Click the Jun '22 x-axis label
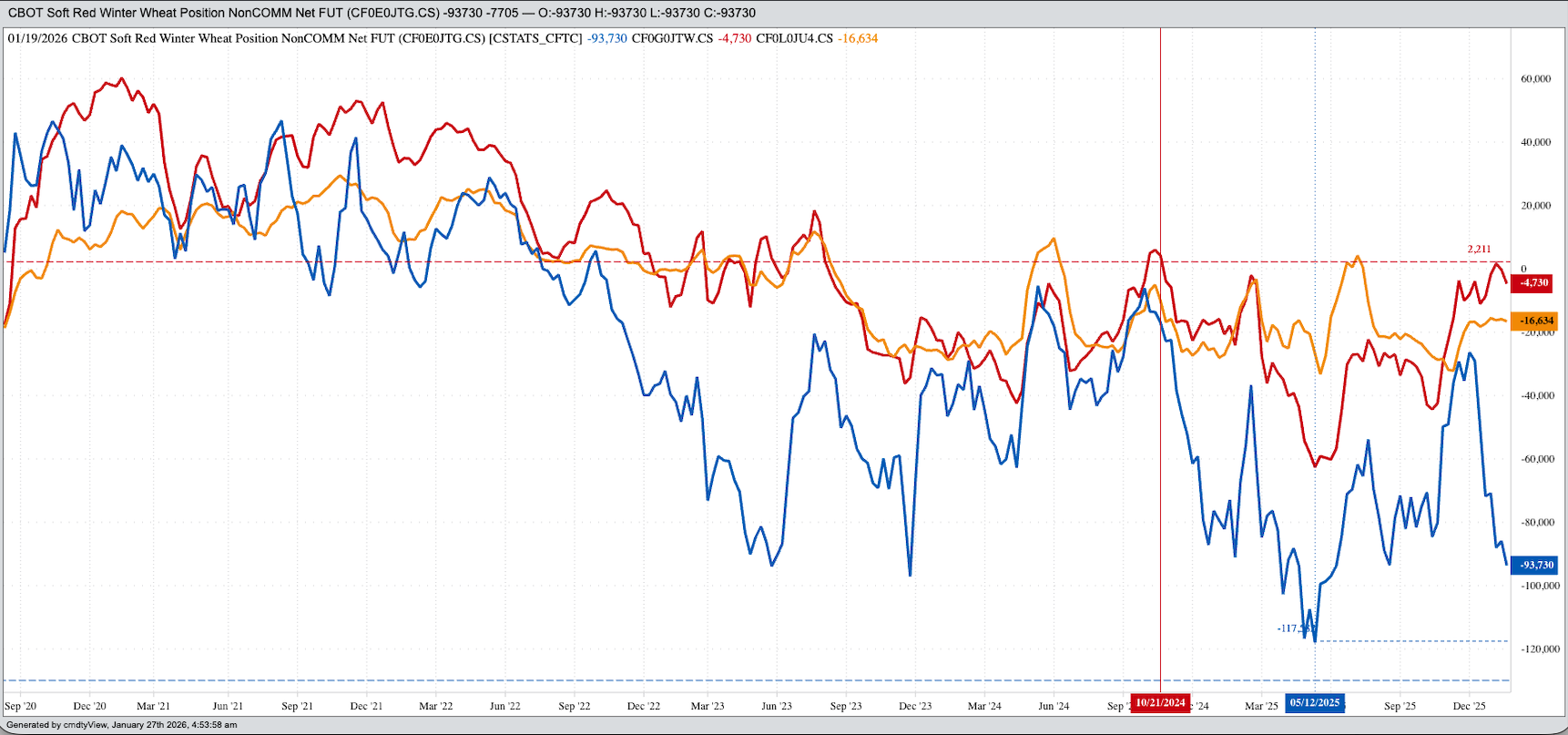Viewport: 1568px width, 735px height. (x=504, y=706)
